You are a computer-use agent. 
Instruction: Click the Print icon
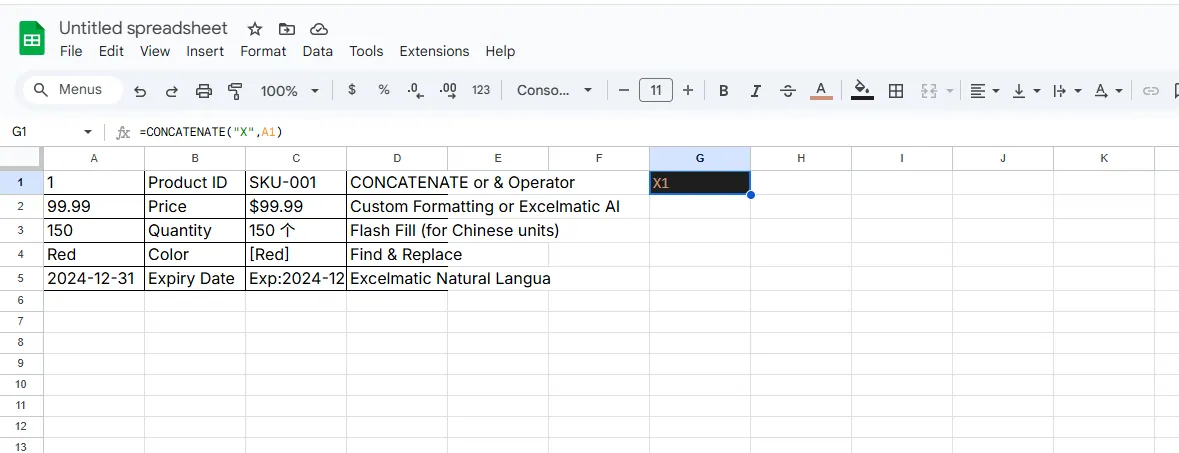204,91
